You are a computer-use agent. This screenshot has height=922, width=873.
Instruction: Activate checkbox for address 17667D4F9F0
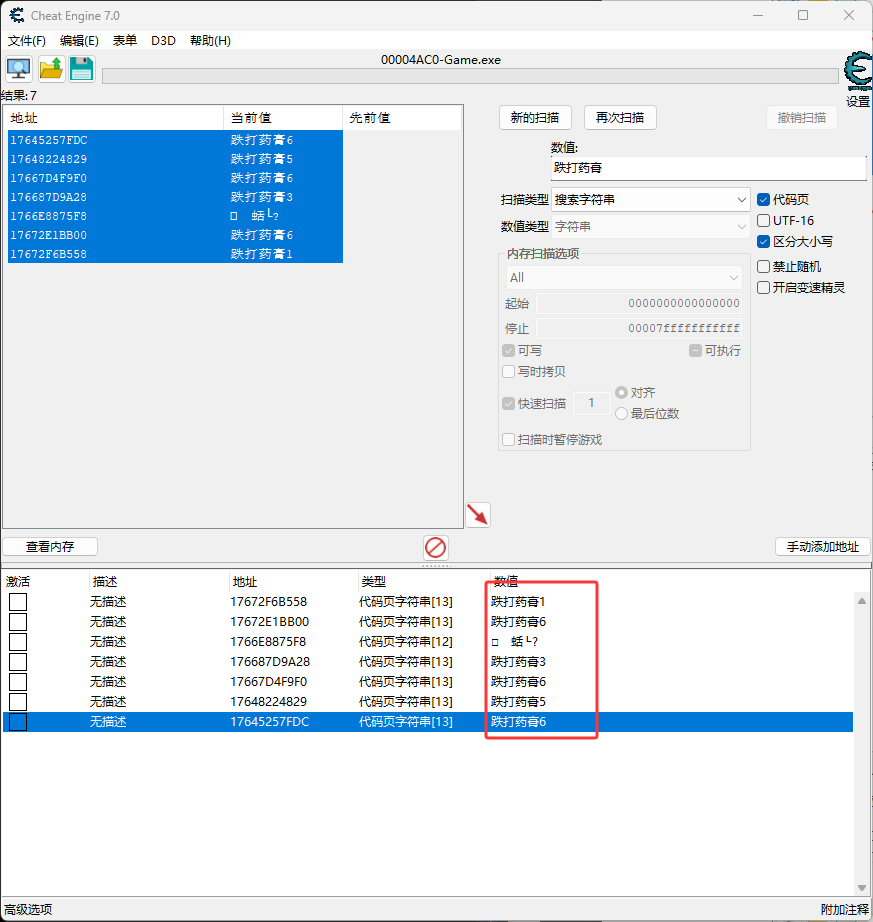tap(18, 682)
